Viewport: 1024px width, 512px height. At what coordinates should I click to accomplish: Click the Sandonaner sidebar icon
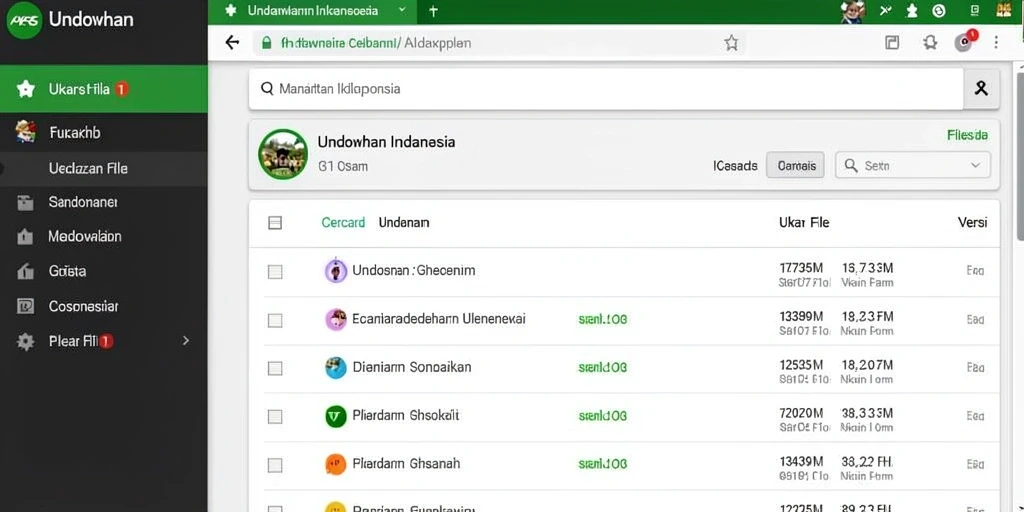(25, 203)
